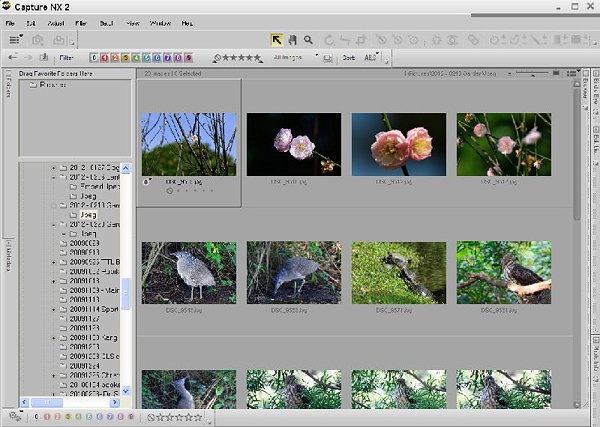Open the batch gear icon in status bar
This screenshot has height=427, width=600.
(15, 416)
